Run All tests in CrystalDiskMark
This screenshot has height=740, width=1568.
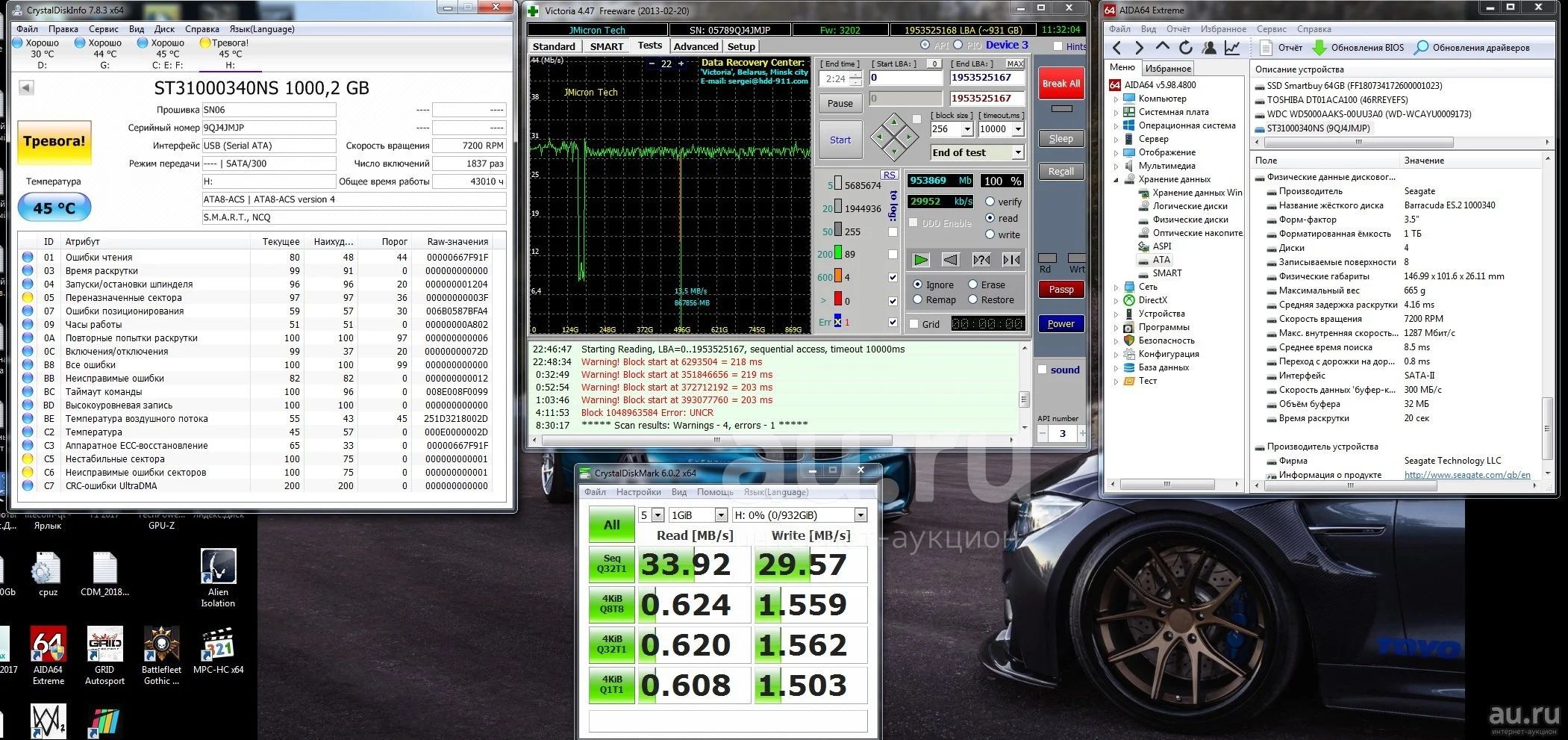[612, 524]
